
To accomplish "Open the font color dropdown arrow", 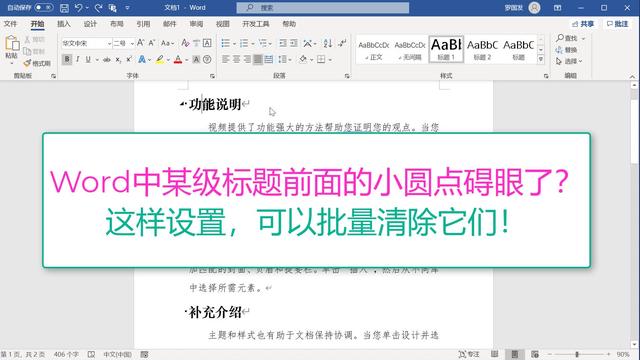I will [187, 60].
